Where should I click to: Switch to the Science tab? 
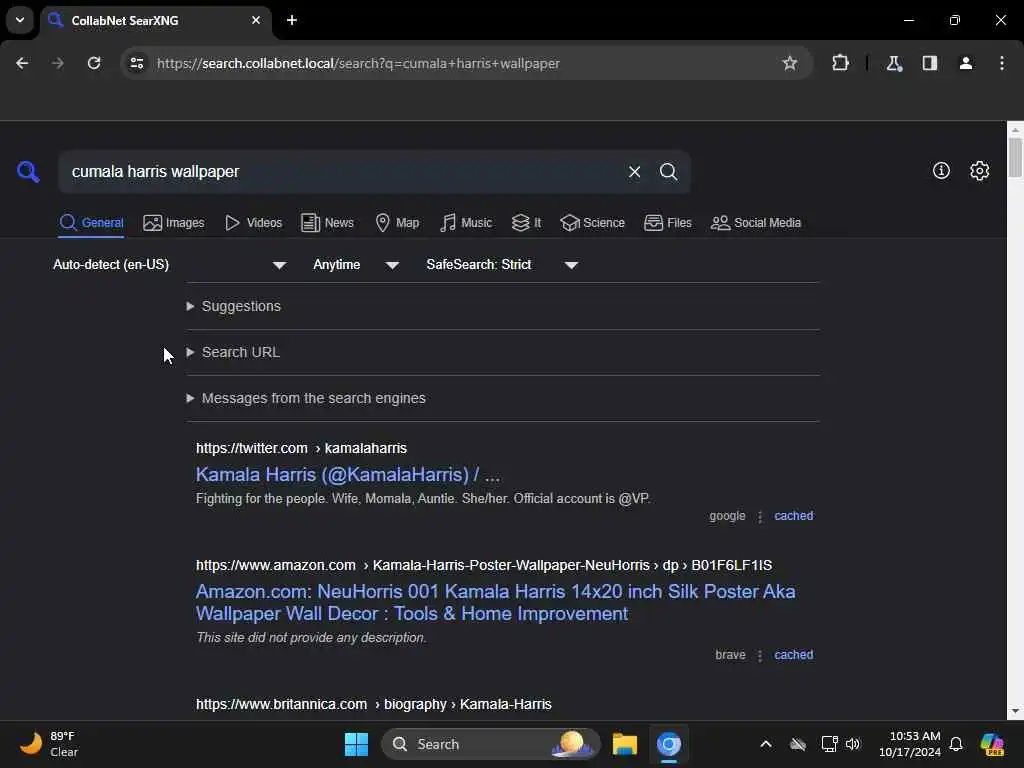coord(592,223)
